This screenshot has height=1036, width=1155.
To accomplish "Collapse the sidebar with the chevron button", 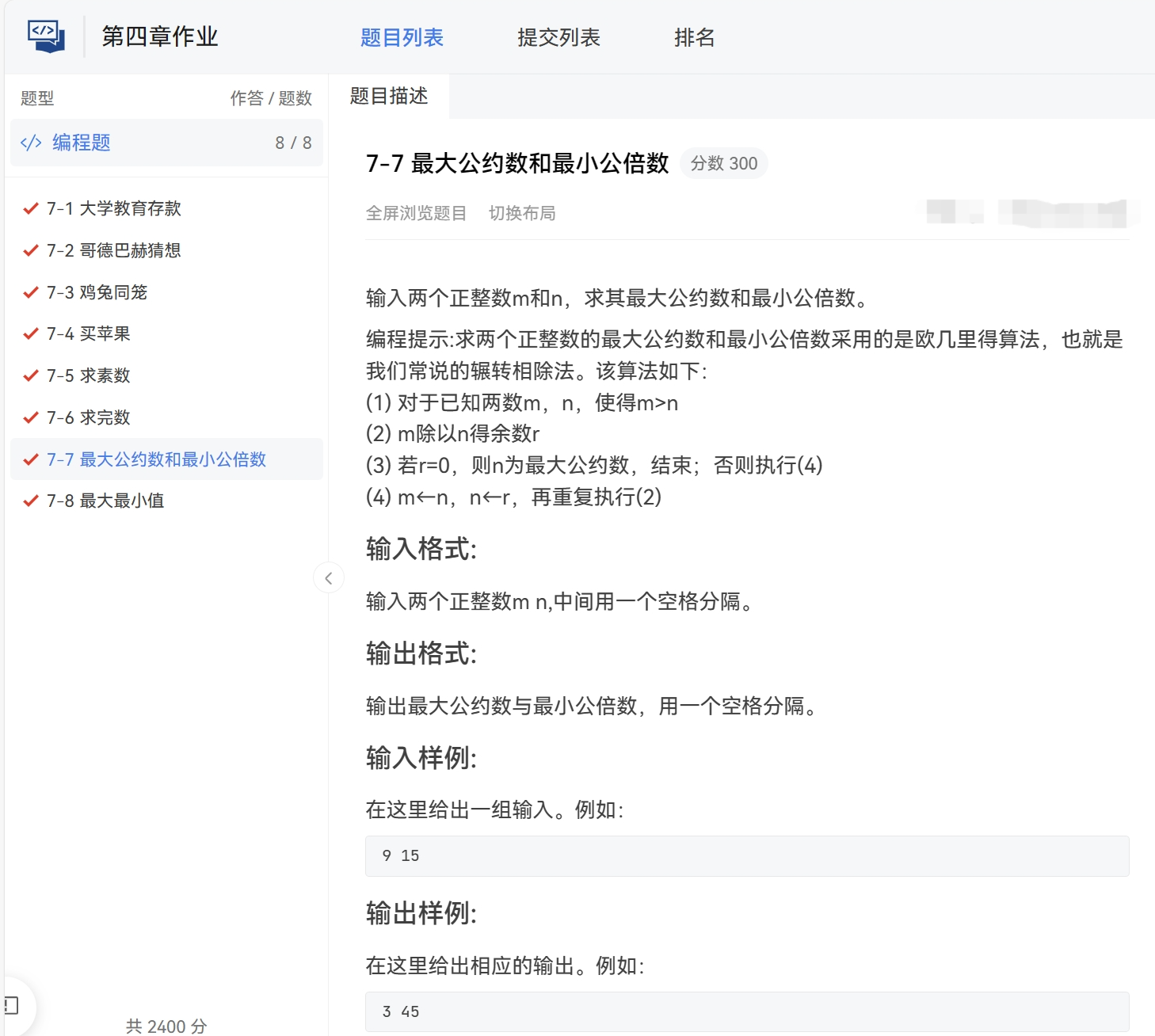I will pos(329,578).
